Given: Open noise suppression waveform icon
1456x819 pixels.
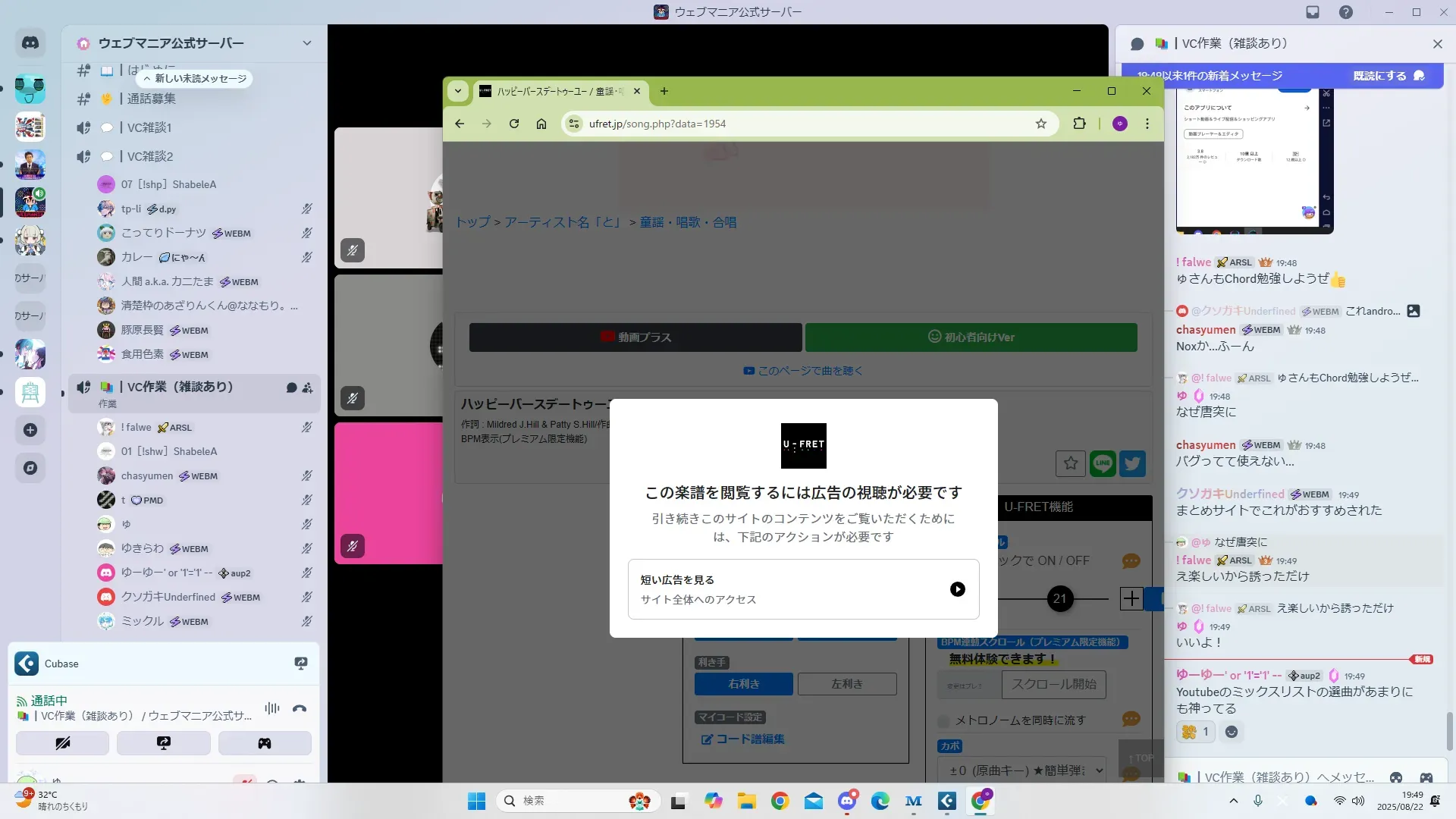Looking at the screenshot, I should (271, 708).
